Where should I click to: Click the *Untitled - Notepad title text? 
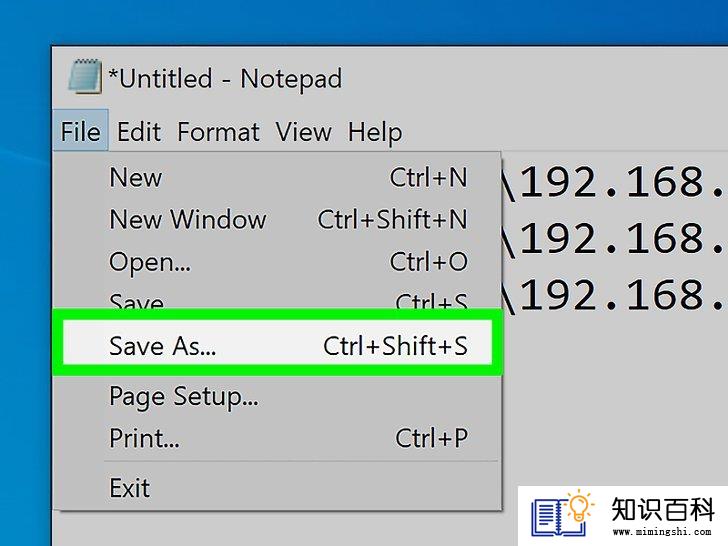click(x=225, y=78)
